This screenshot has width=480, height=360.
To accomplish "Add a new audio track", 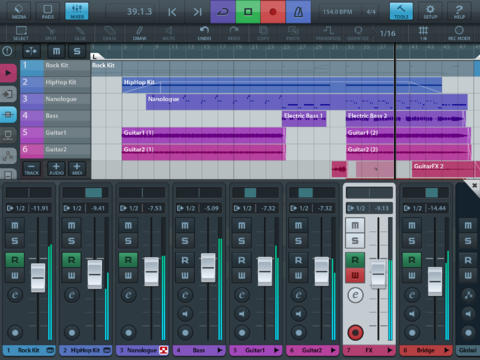I will (x=56, y=169).
